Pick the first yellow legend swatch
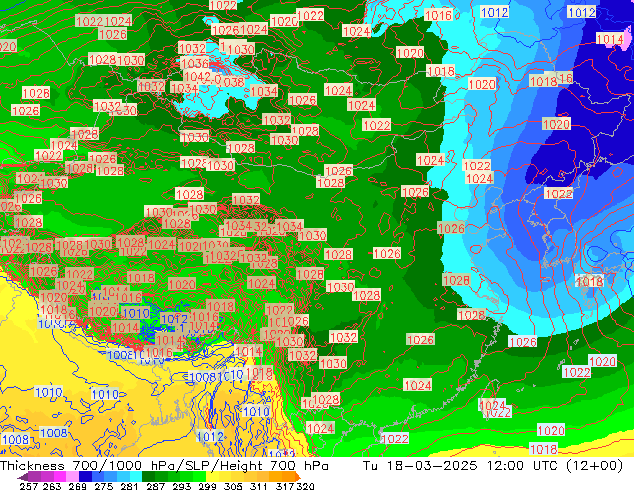Image resolution: width=634 pixels, height=490 pixels. click(212, 476)
